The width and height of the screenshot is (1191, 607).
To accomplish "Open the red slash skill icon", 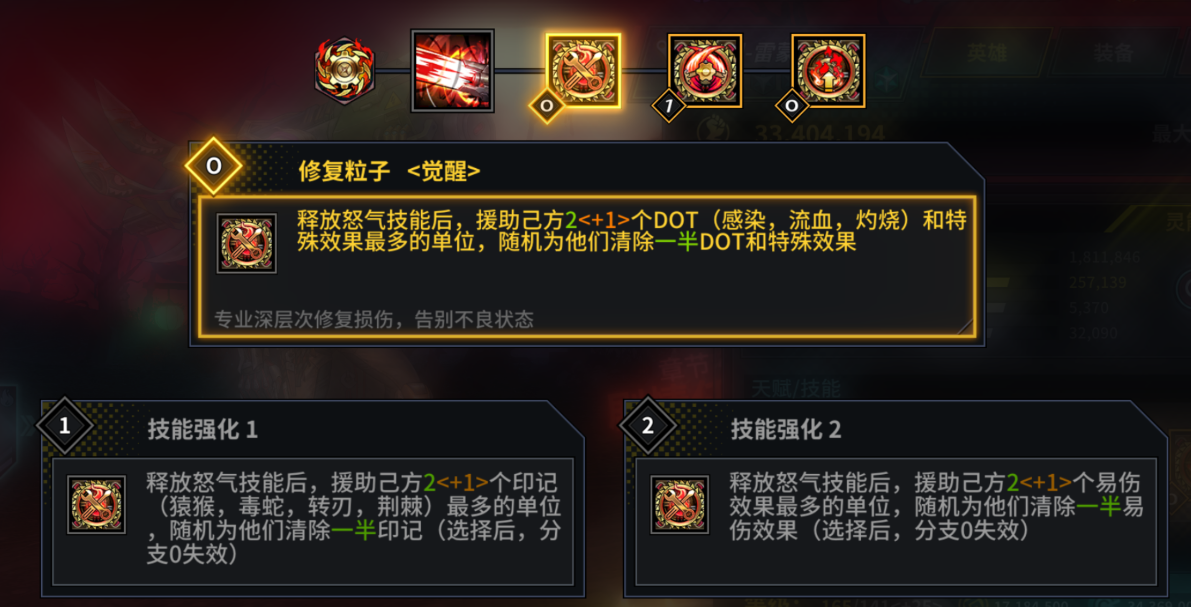I will click(453, 71).
